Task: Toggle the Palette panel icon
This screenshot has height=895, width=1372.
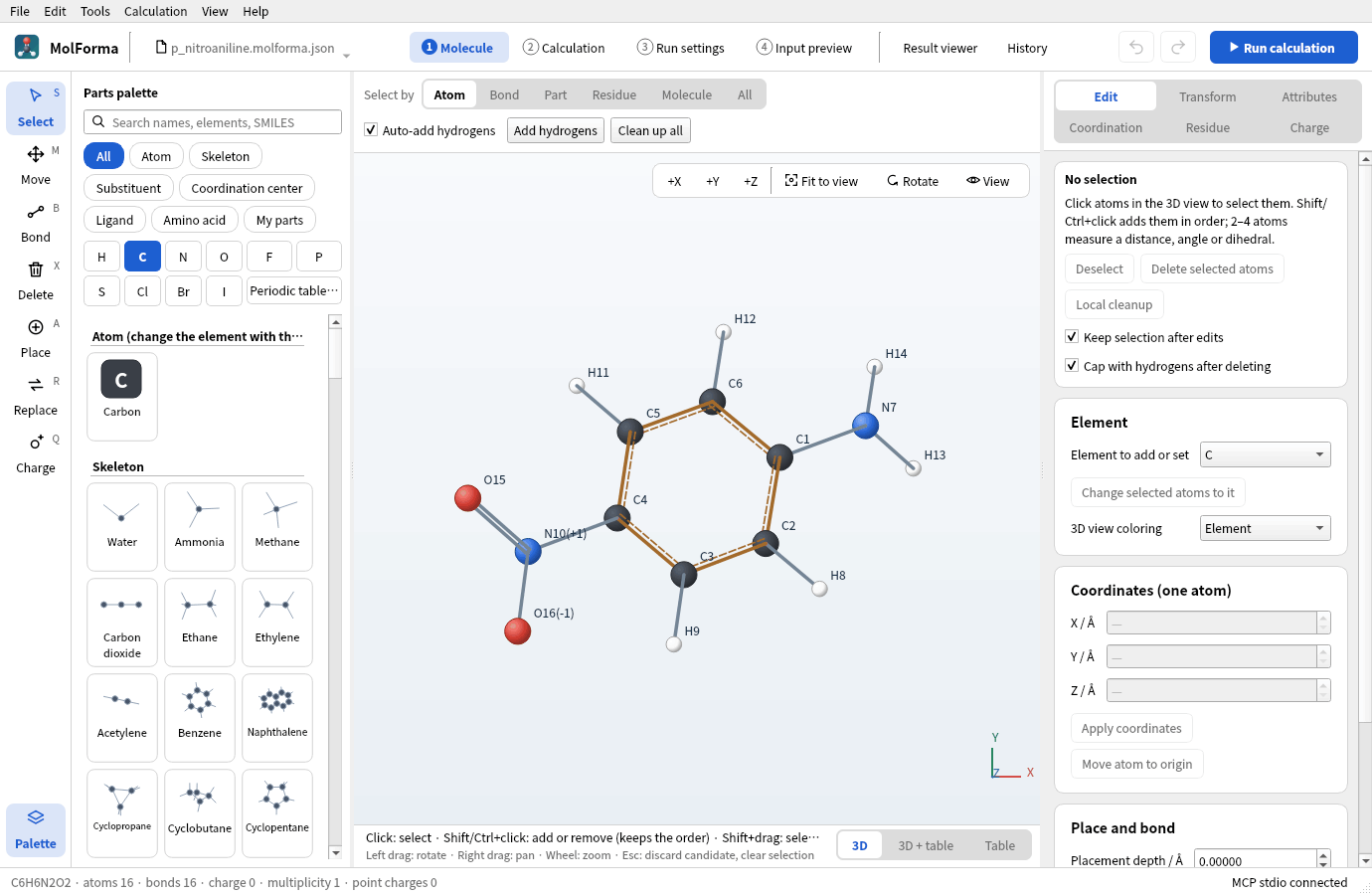Action: click(x=36, y=829)
